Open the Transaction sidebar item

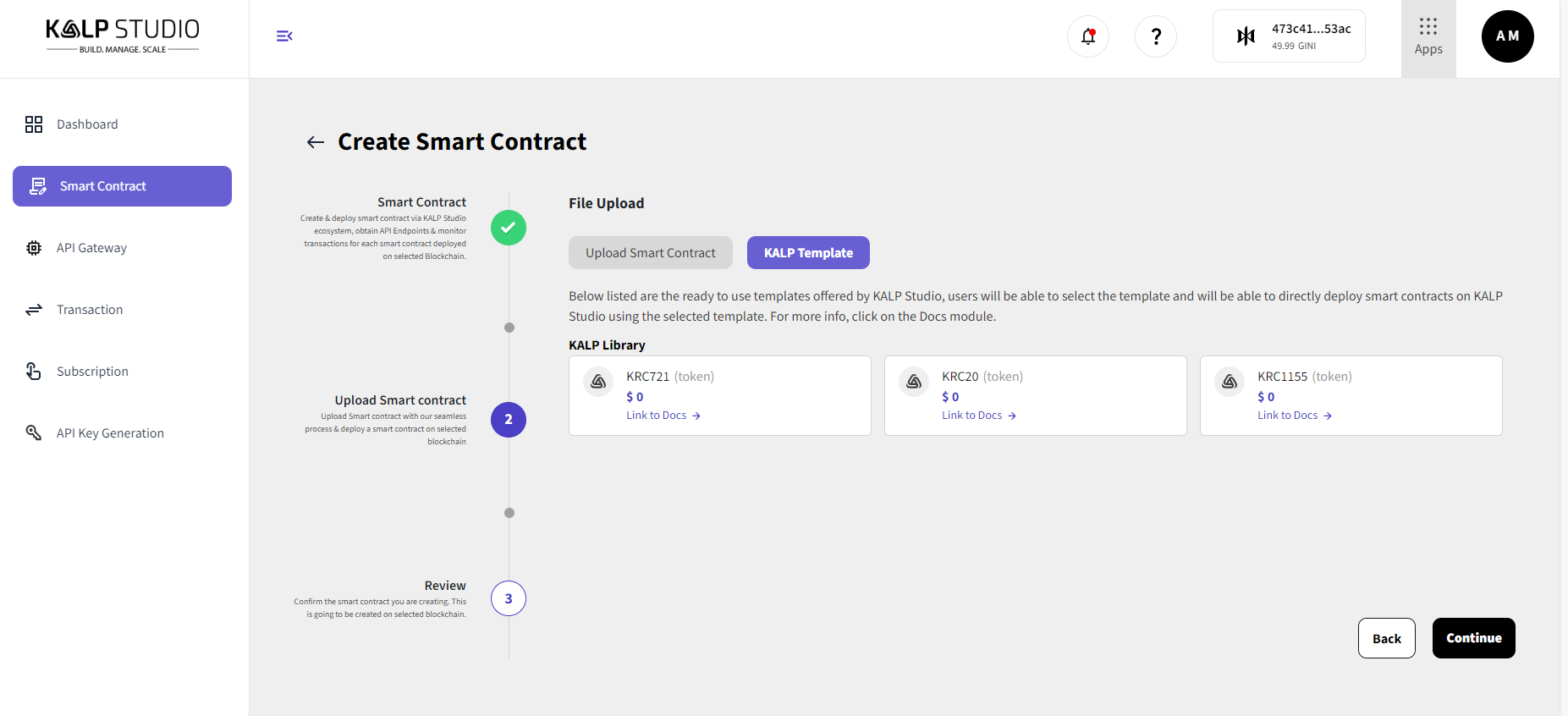click(x=90, y=310)
